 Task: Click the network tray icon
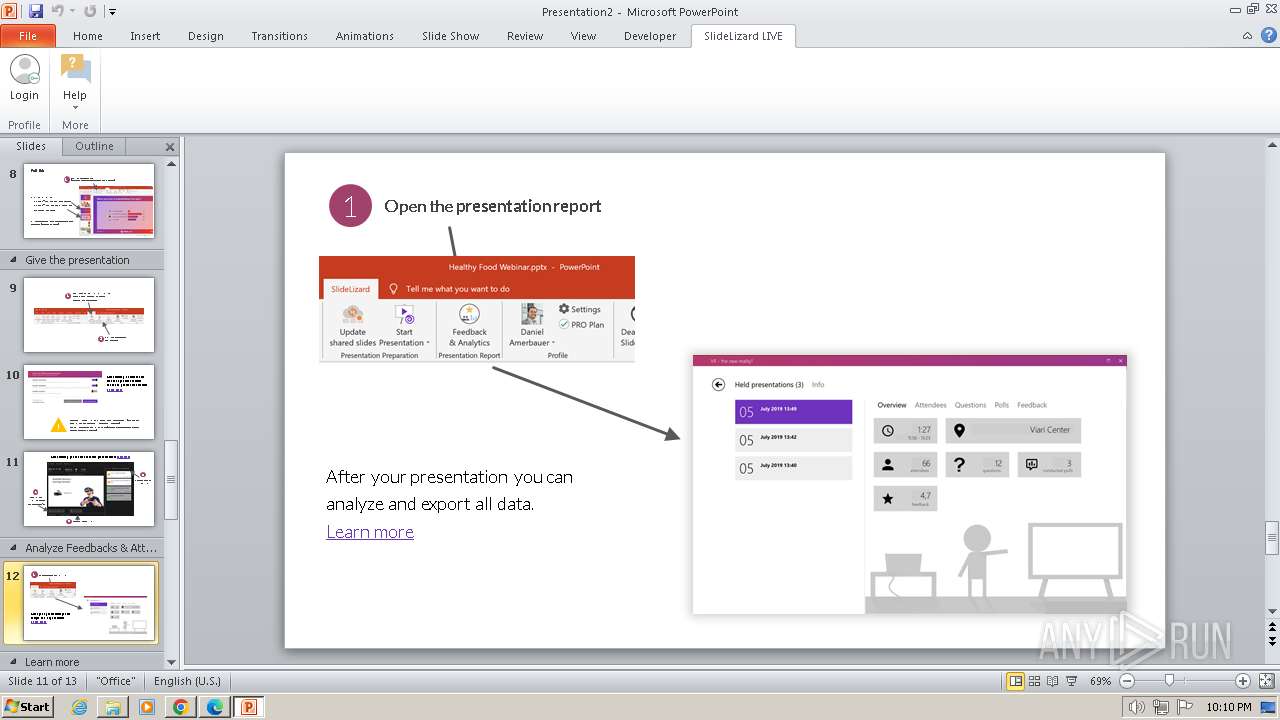tap(1161, 707)
